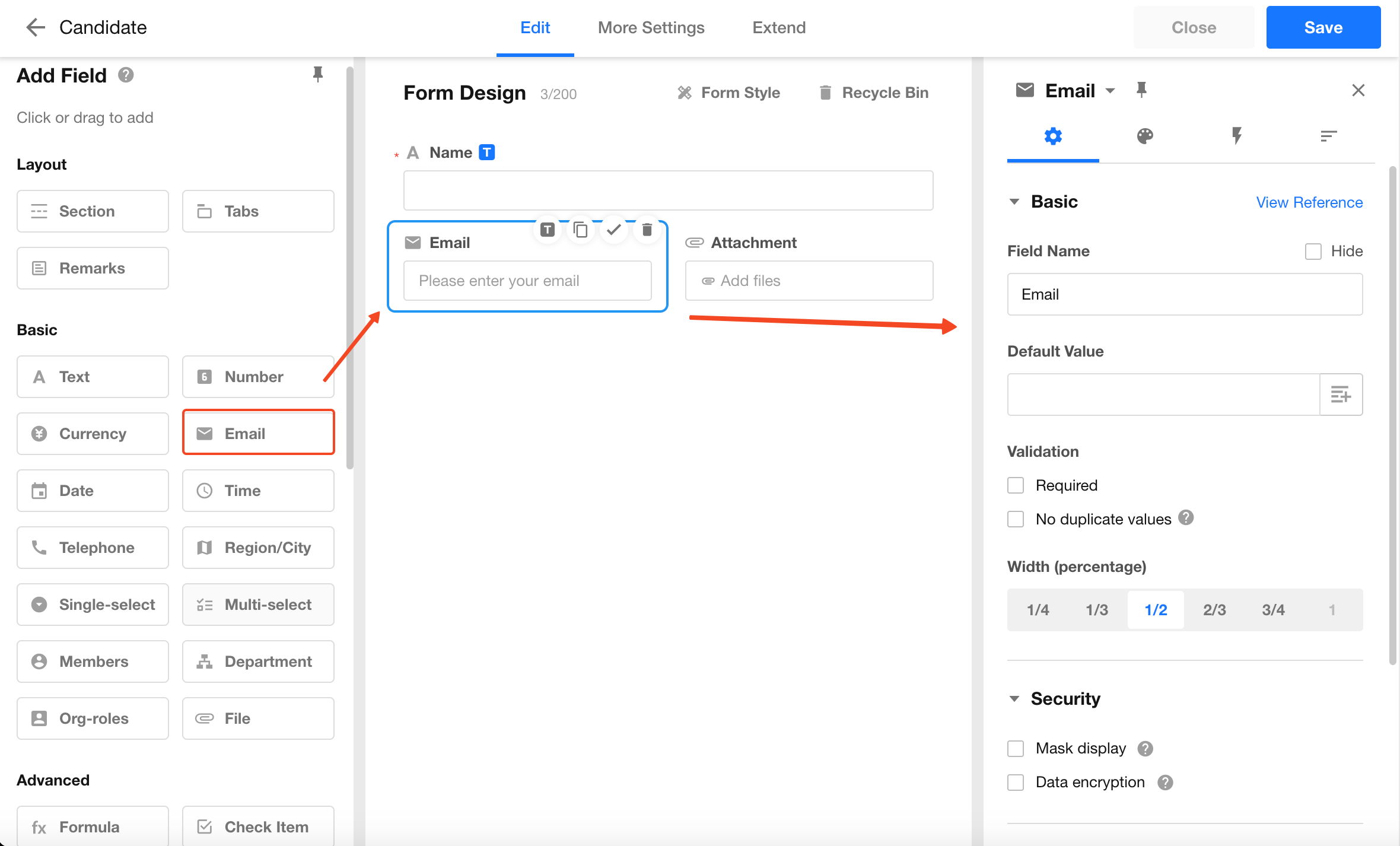Collapse the Security section
Viewport: 1400px width, 846px height.
tap(1014, 699)
